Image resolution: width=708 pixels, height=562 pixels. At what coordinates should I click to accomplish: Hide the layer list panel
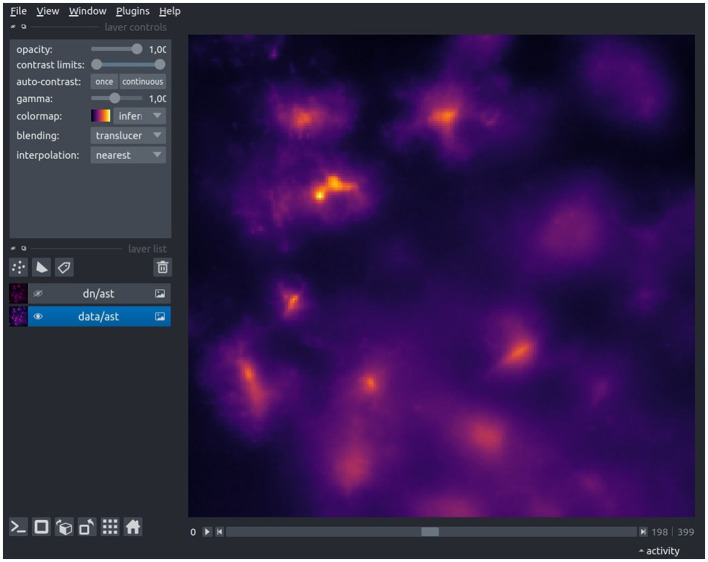(x=13, y=248)
